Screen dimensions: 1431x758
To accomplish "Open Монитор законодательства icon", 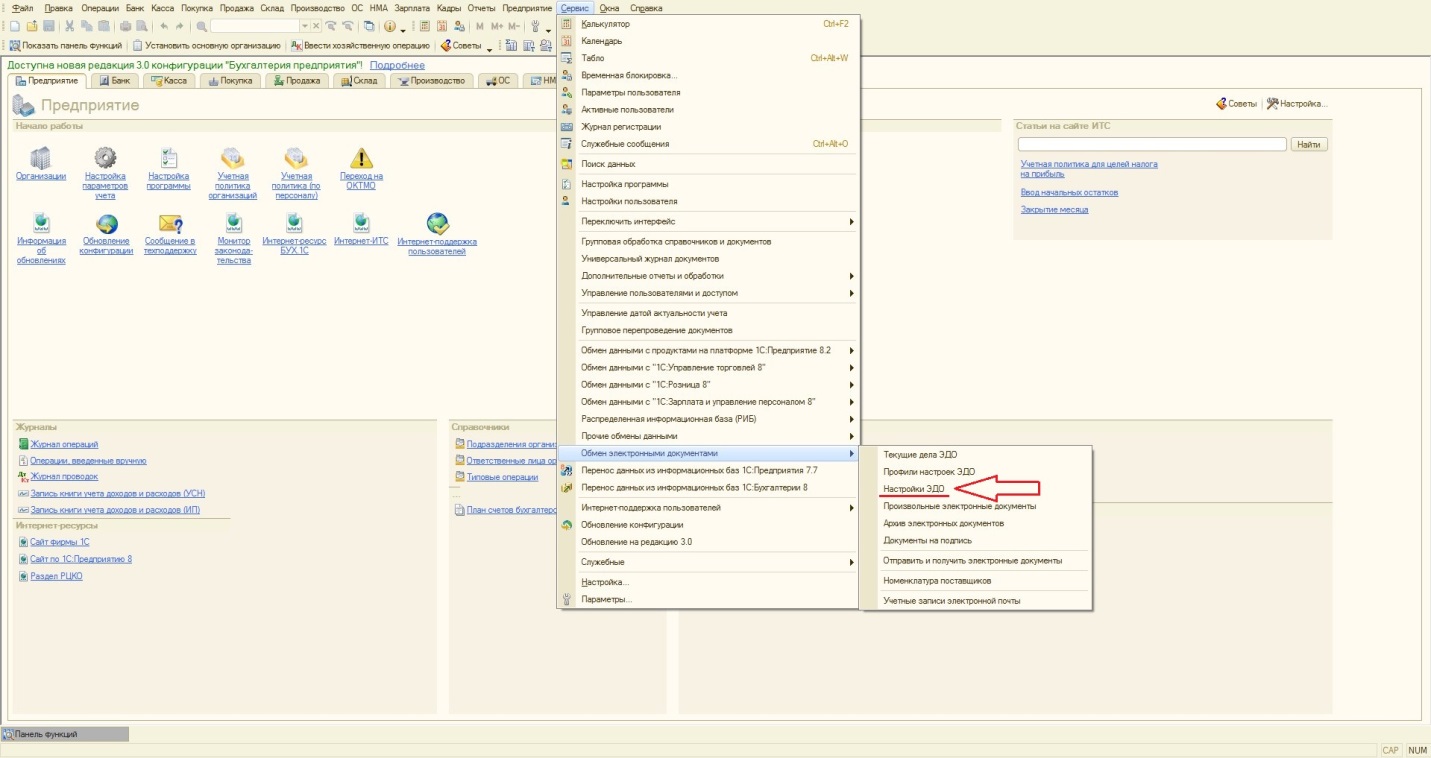I will 233,223.
